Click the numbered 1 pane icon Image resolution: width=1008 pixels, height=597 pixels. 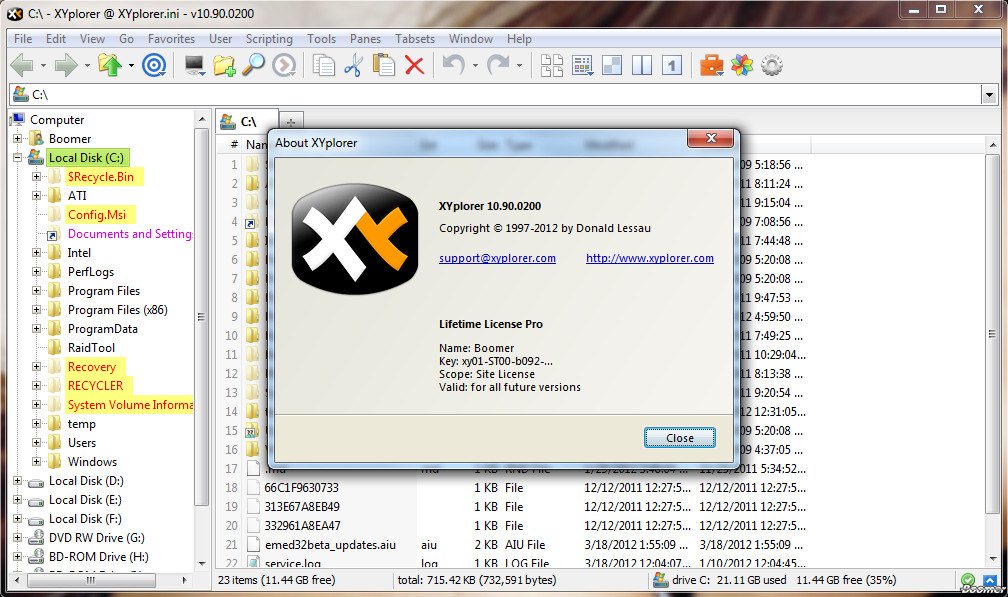coord(672,65)
